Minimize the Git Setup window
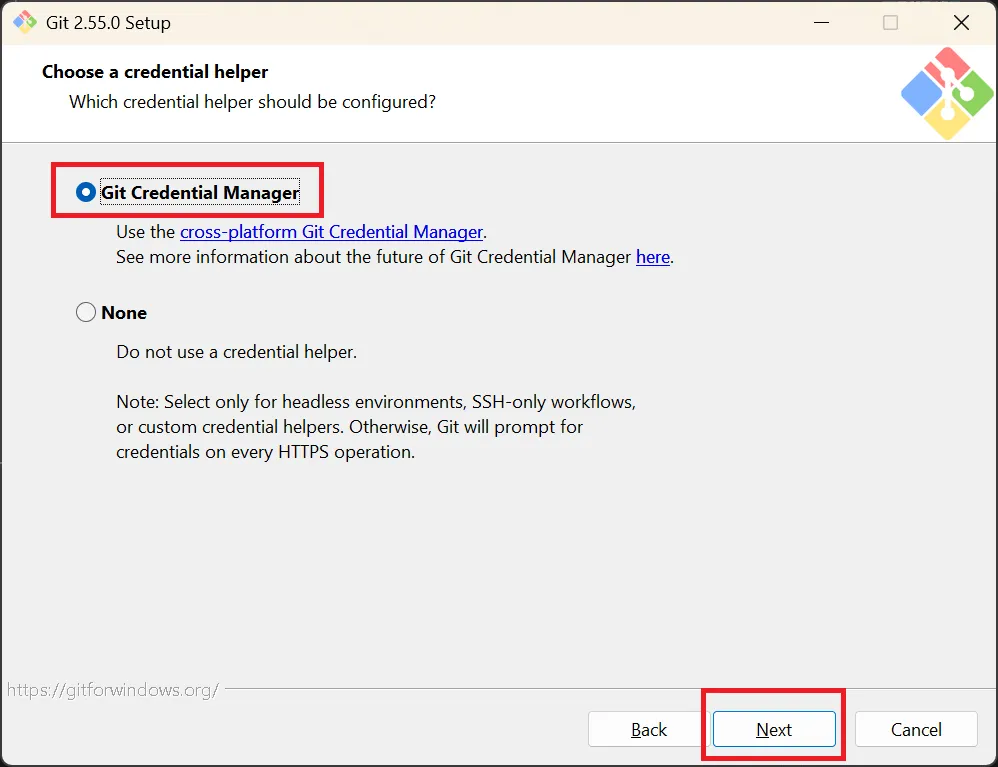998x767 pixels. pyautogui.click(x=822, y=22)
